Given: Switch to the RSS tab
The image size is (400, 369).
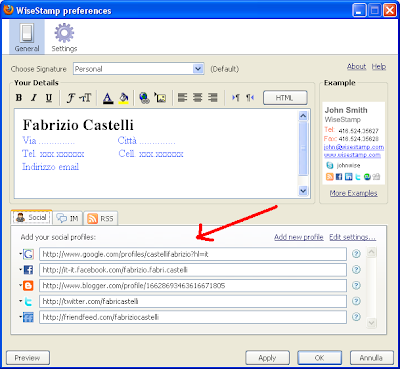Looking at the screenshot, I should coord(101,218).
